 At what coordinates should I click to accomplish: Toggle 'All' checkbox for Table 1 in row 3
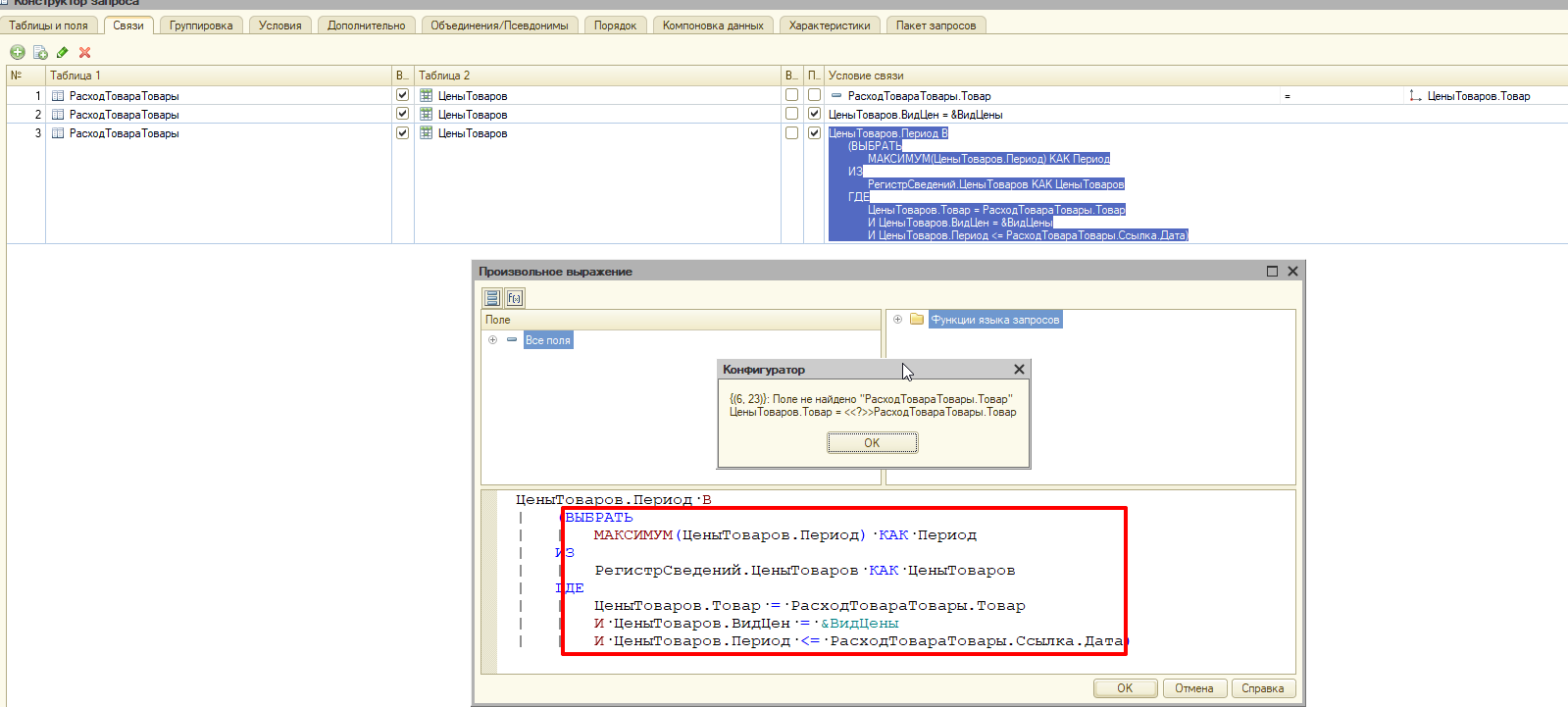click(402, 132)
